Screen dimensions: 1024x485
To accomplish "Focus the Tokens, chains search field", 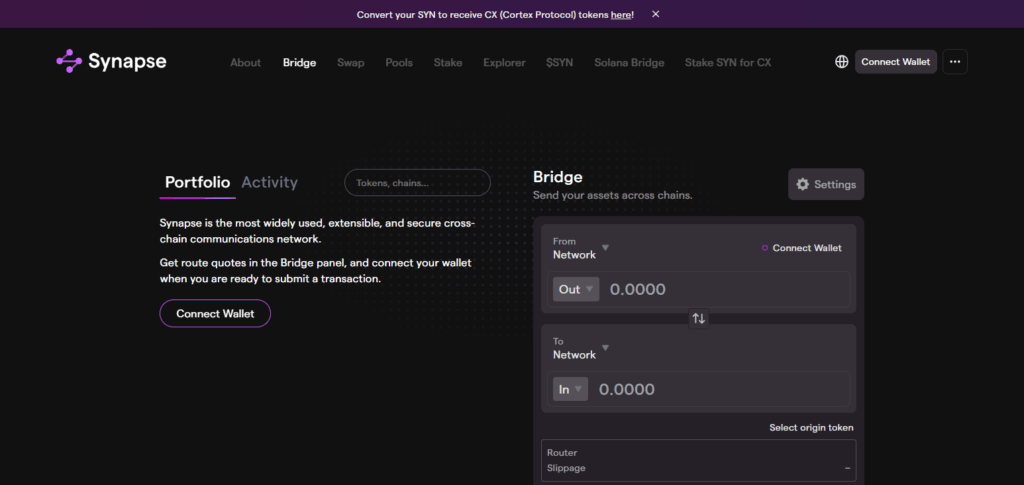I will tap(417, 183).
